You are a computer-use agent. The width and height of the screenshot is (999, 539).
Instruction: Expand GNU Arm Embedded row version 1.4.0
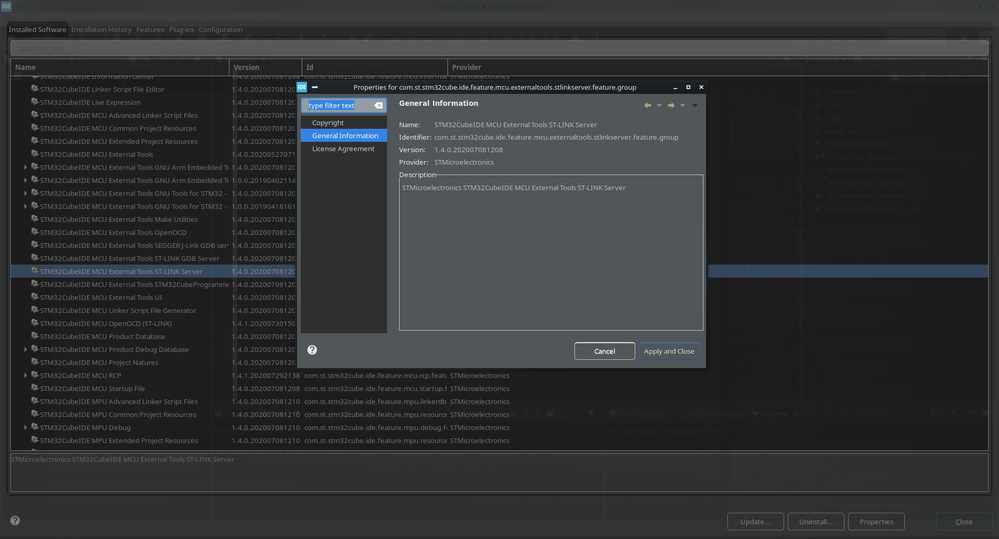[x=25, y=167]
